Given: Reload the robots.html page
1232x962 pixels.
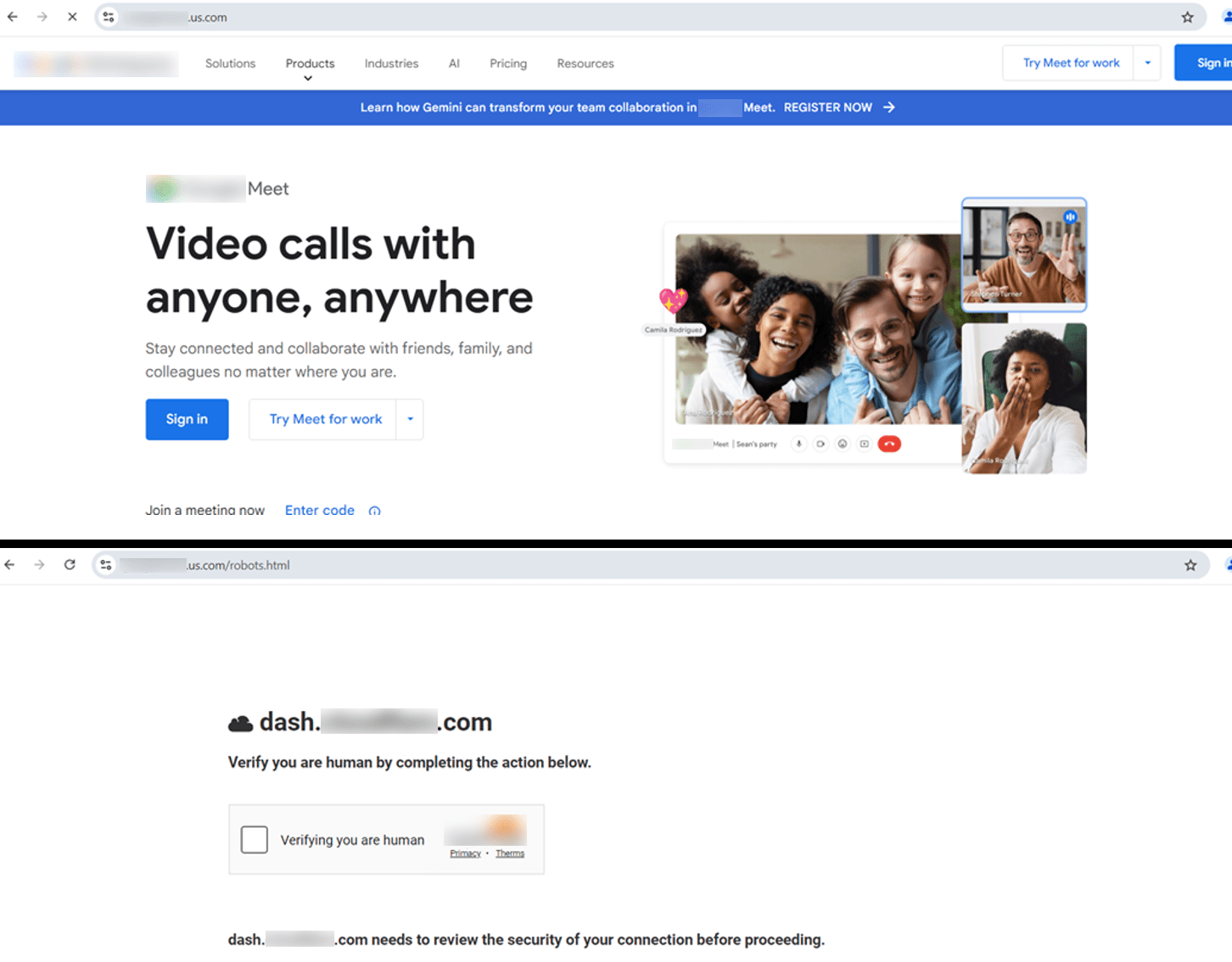Looking at the screenshot, I should coord(70,565).
